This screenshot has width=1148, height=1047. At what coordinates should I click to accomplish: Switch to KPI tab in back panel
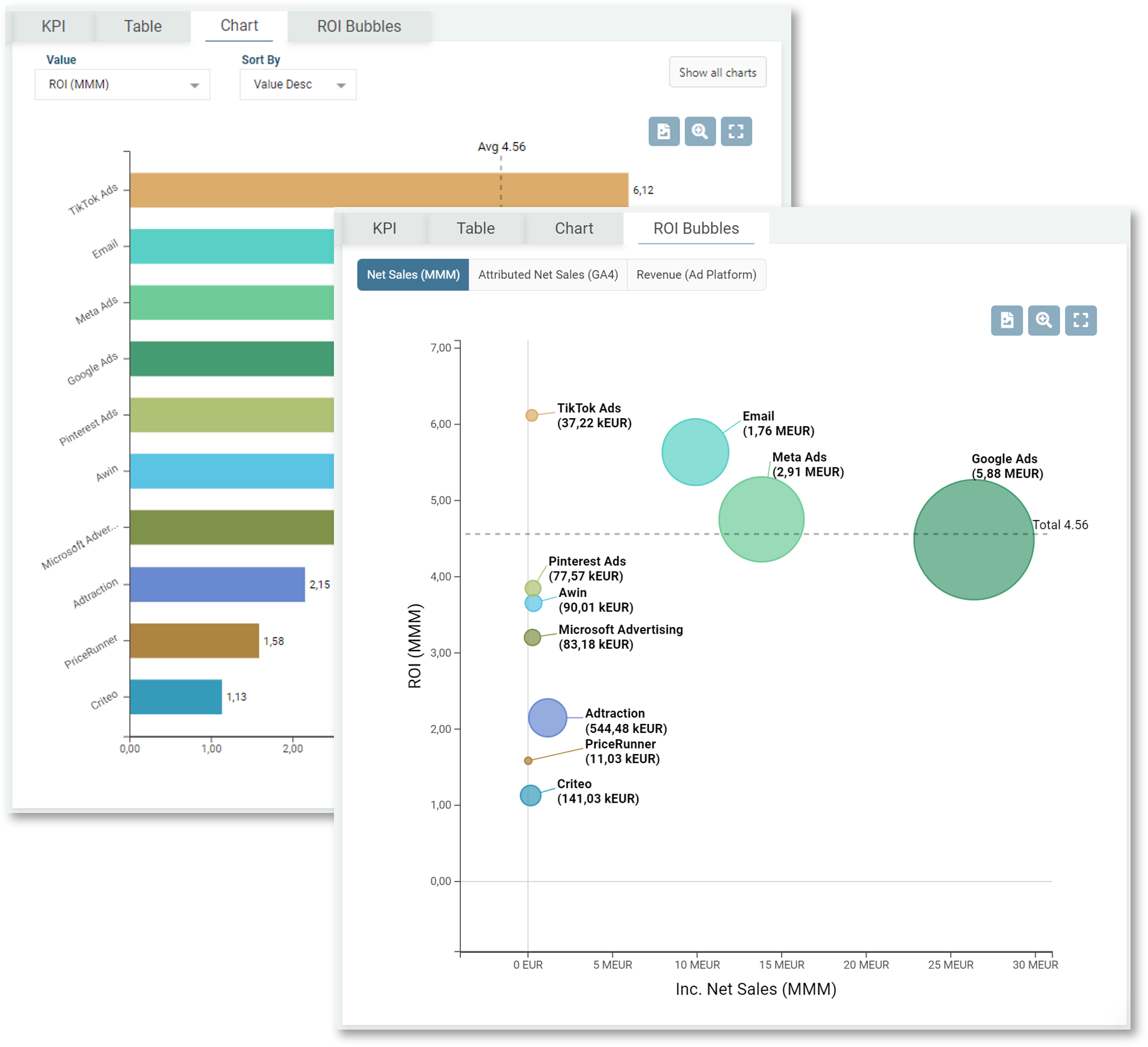53,26
